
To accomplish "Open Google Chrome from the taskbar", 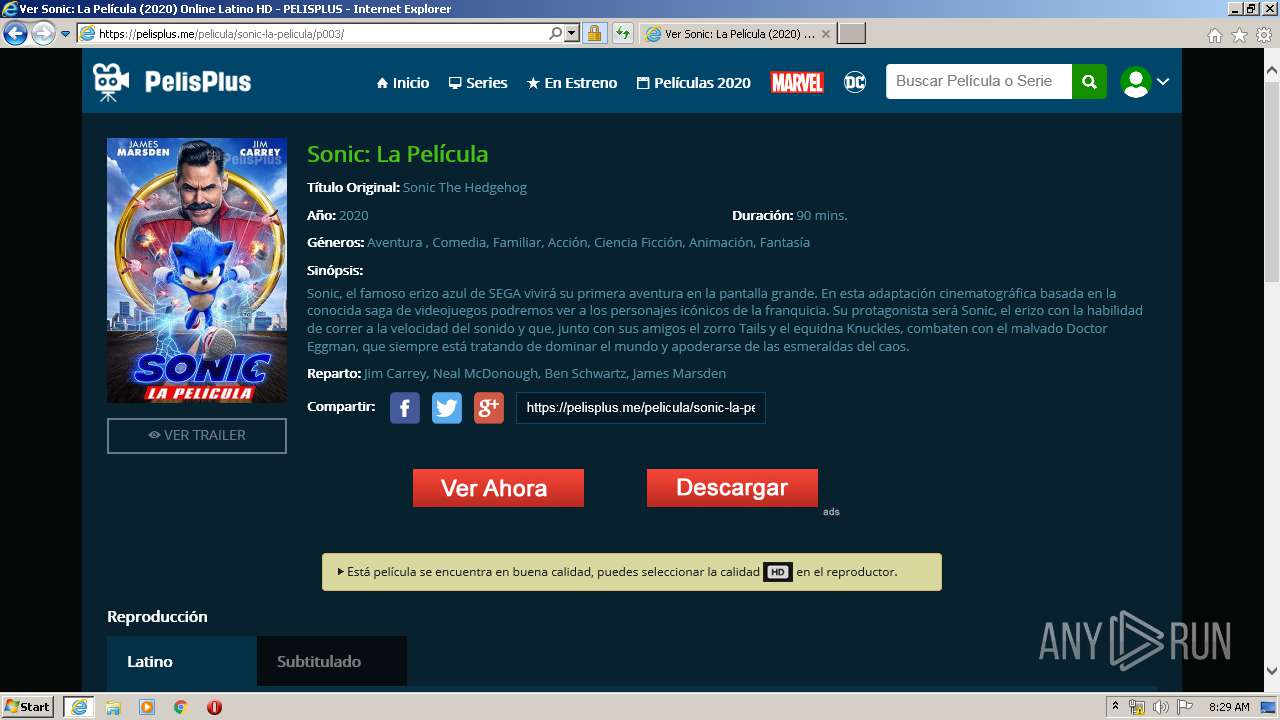I will click(x=181, y=707).
